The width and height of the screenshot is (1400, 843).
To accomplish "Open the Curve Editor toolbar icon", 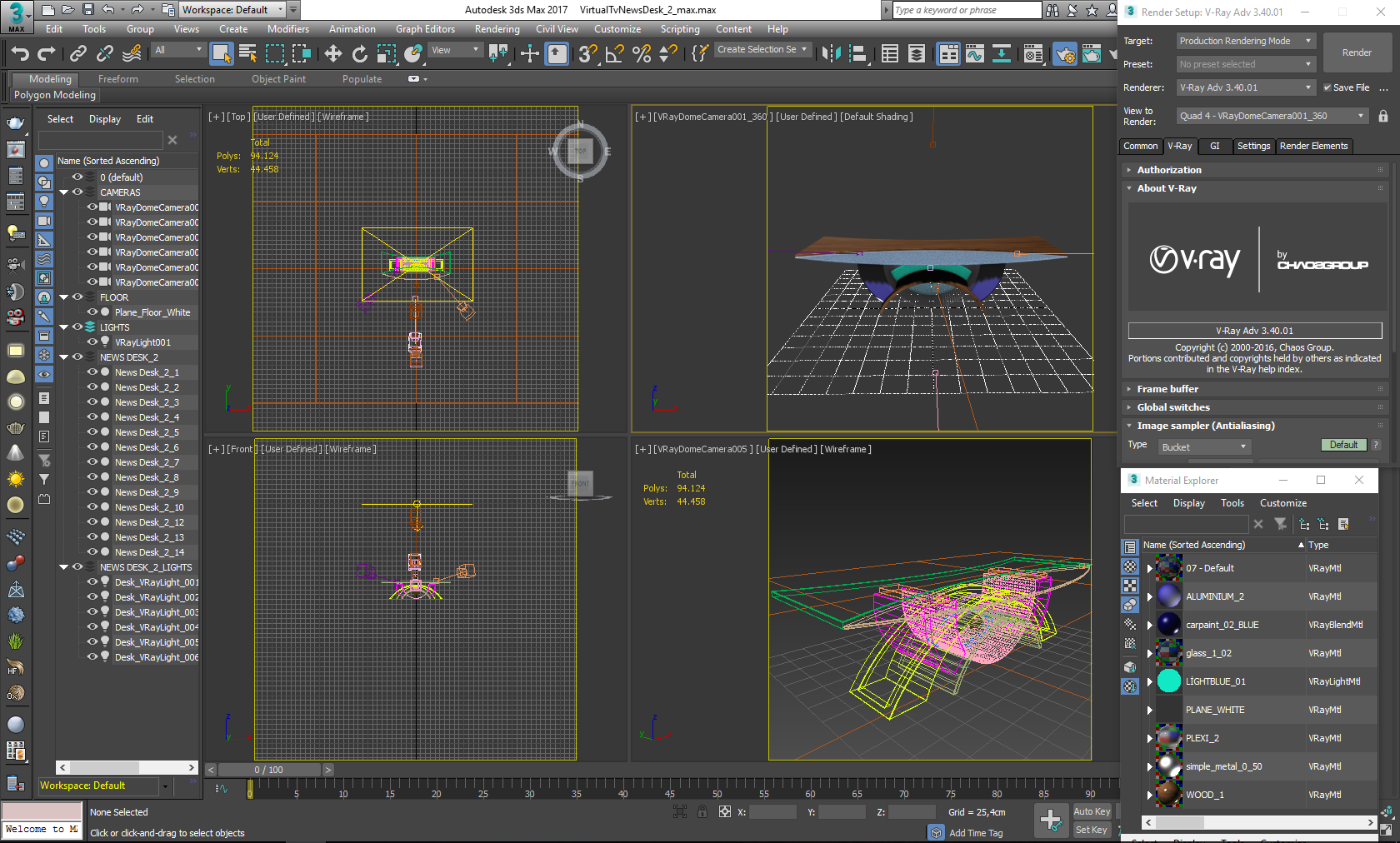I will tap(975, 54).
